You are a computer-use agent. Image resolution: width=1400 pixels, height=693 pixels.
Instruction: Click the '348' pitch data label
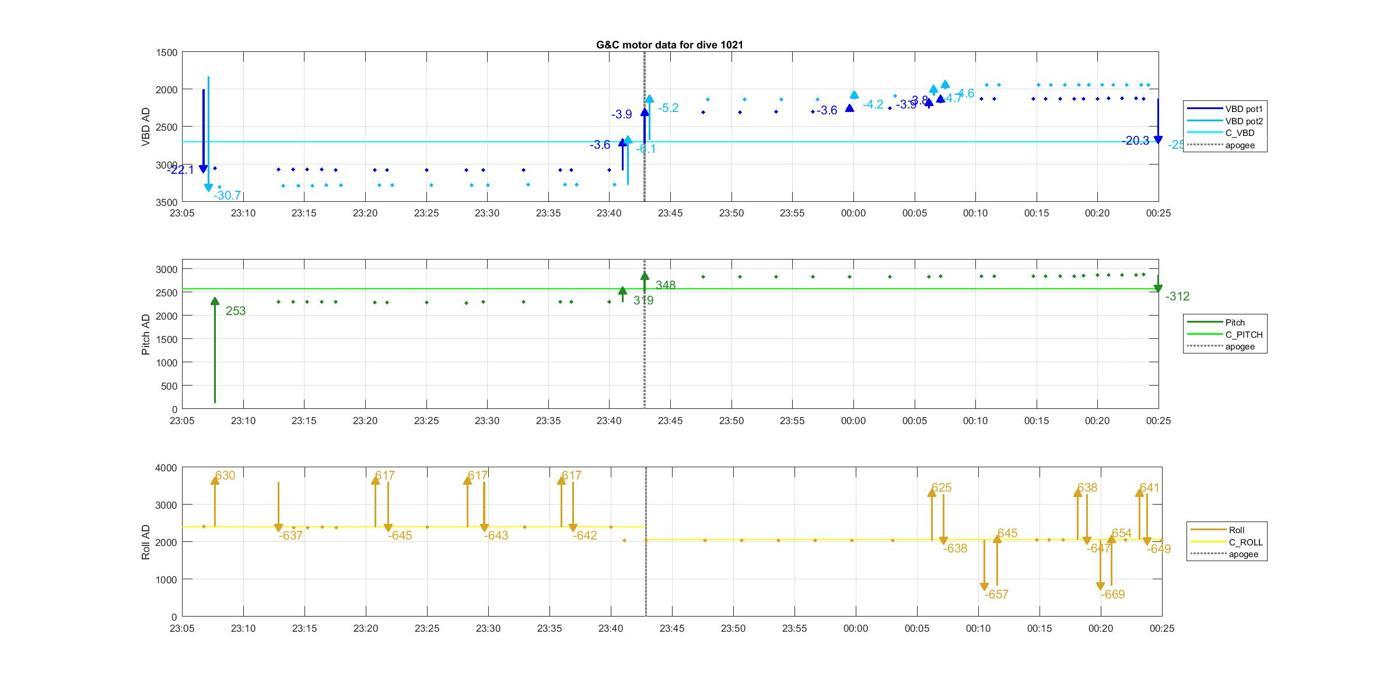coord(666,286)
